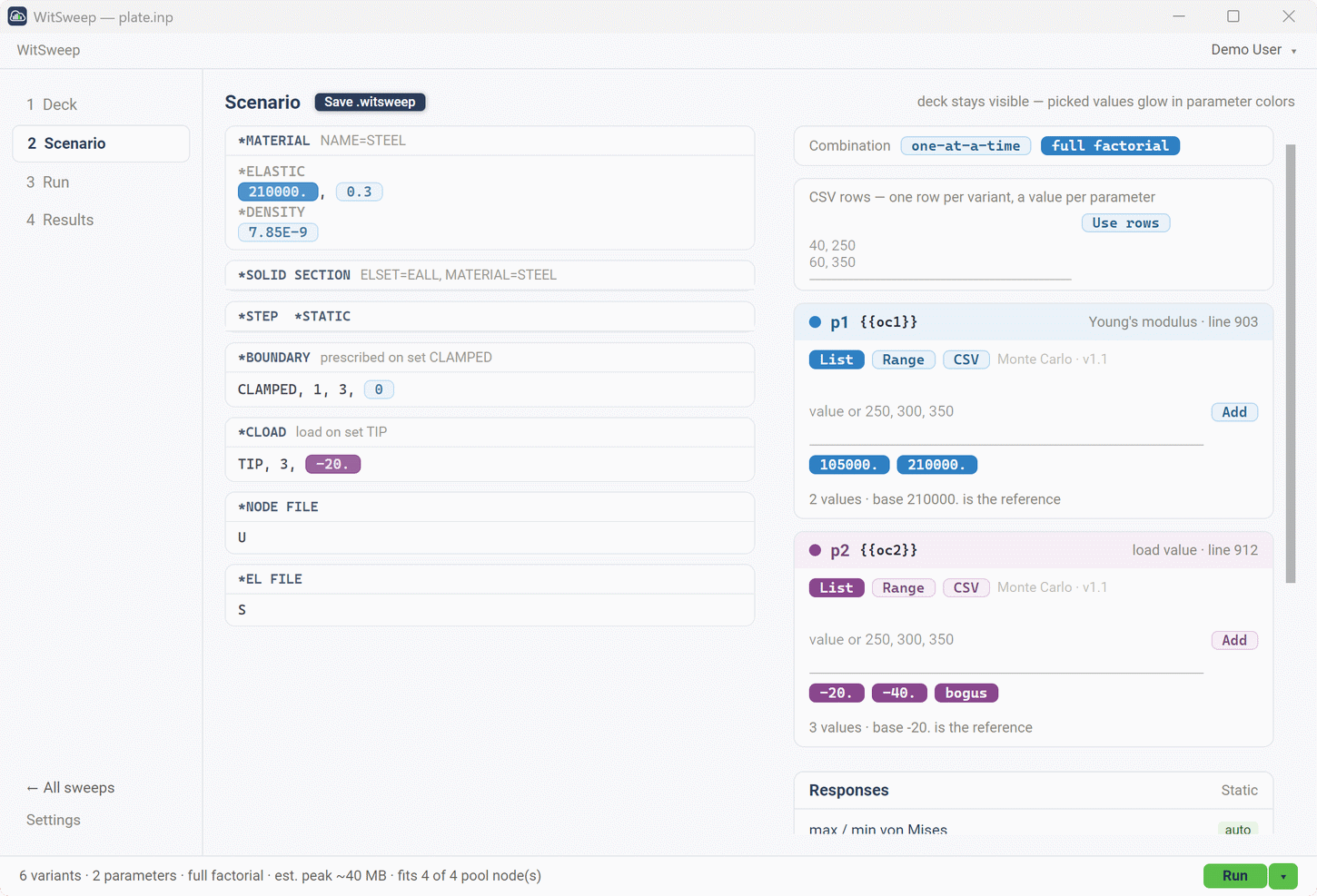The width and height of the screenshot is (1317, 896).
Task: Choose List mode for parameter p1
Action: pos(836,359)
